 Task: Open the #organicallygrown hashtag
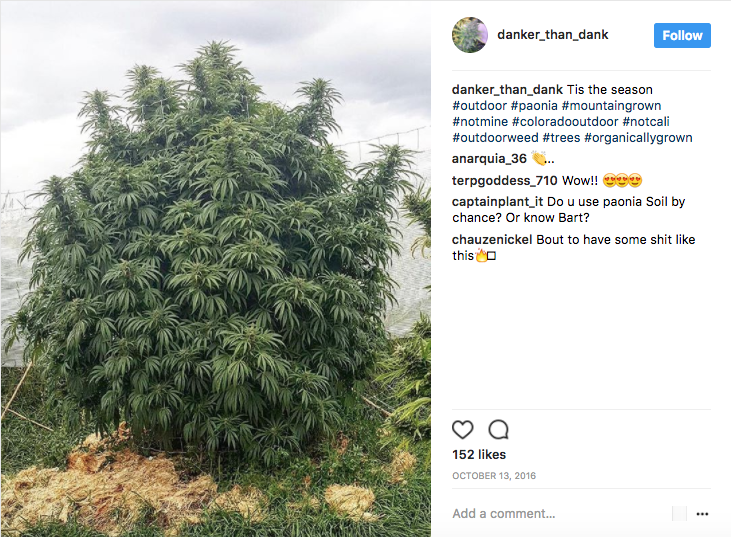[x=638, y=138]
